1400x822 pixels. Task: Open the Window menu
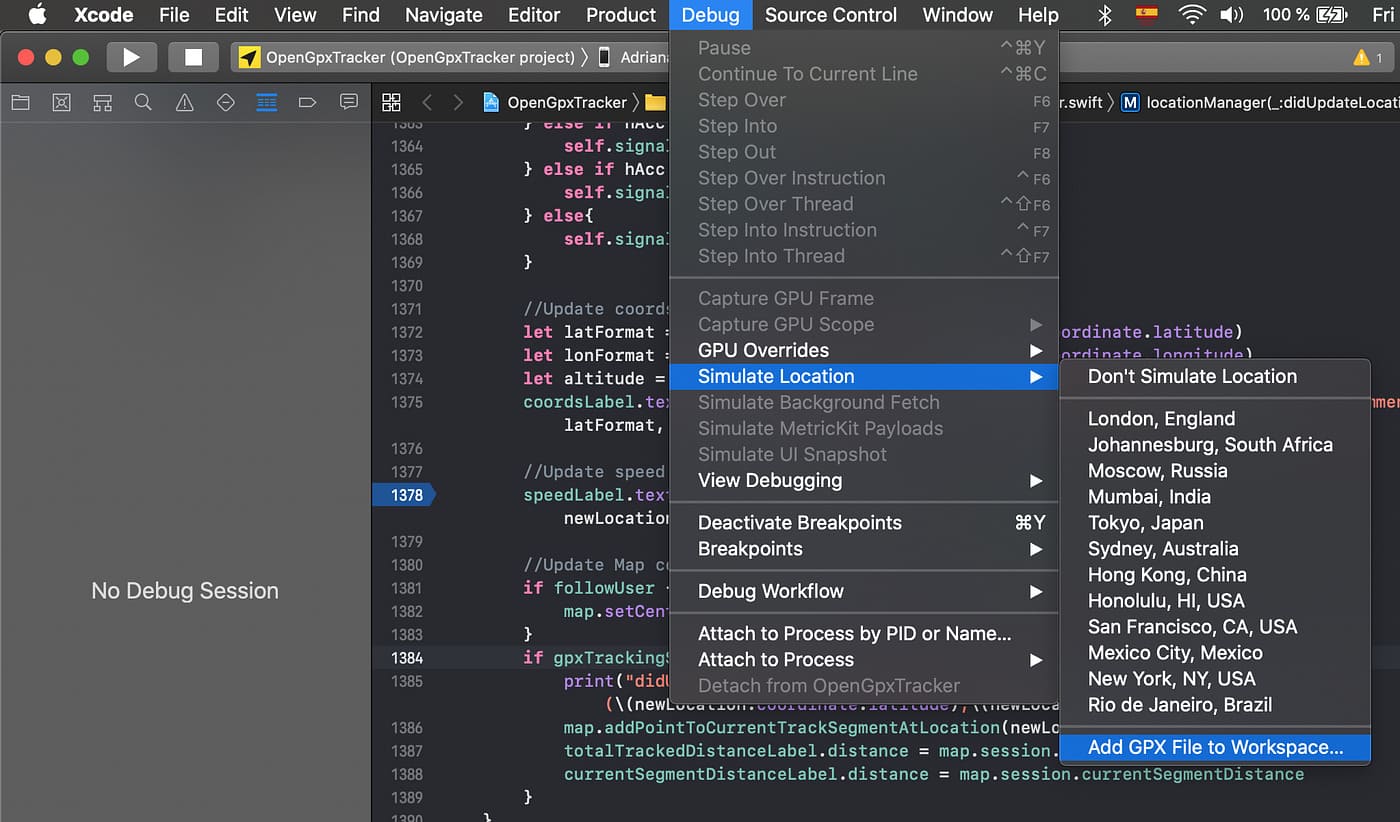click(957, 14)
